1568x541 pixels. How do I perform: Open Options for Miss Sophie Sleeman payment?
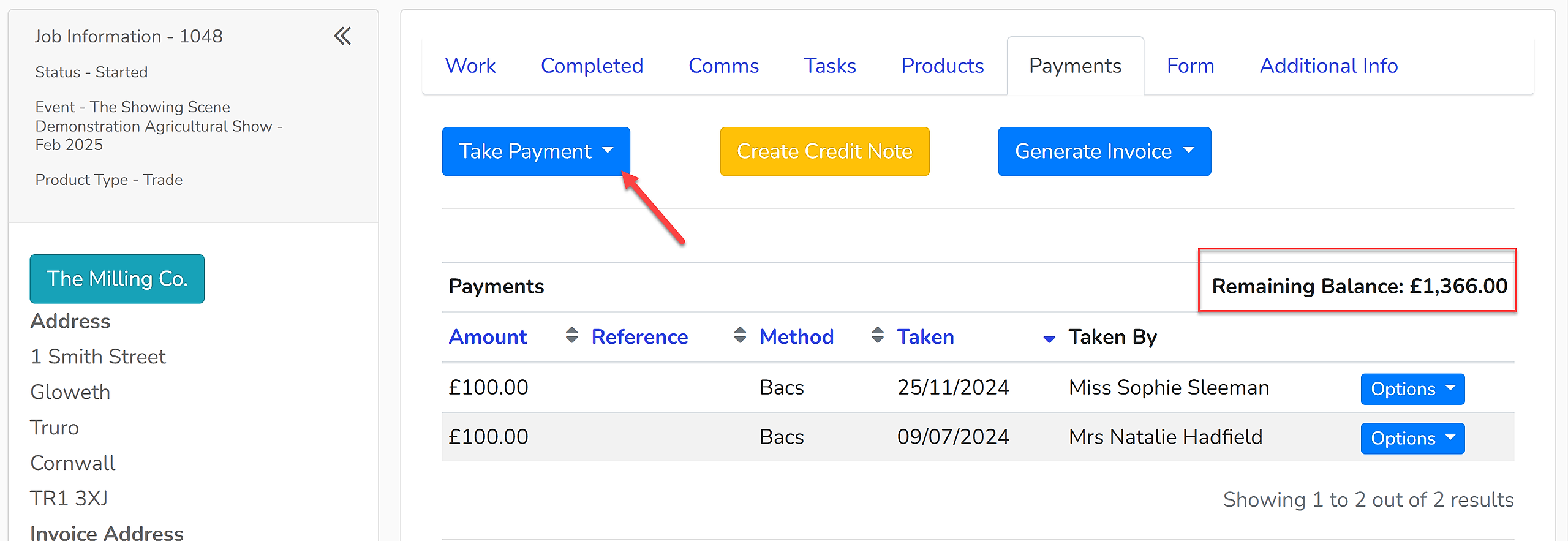(1412, 389)
